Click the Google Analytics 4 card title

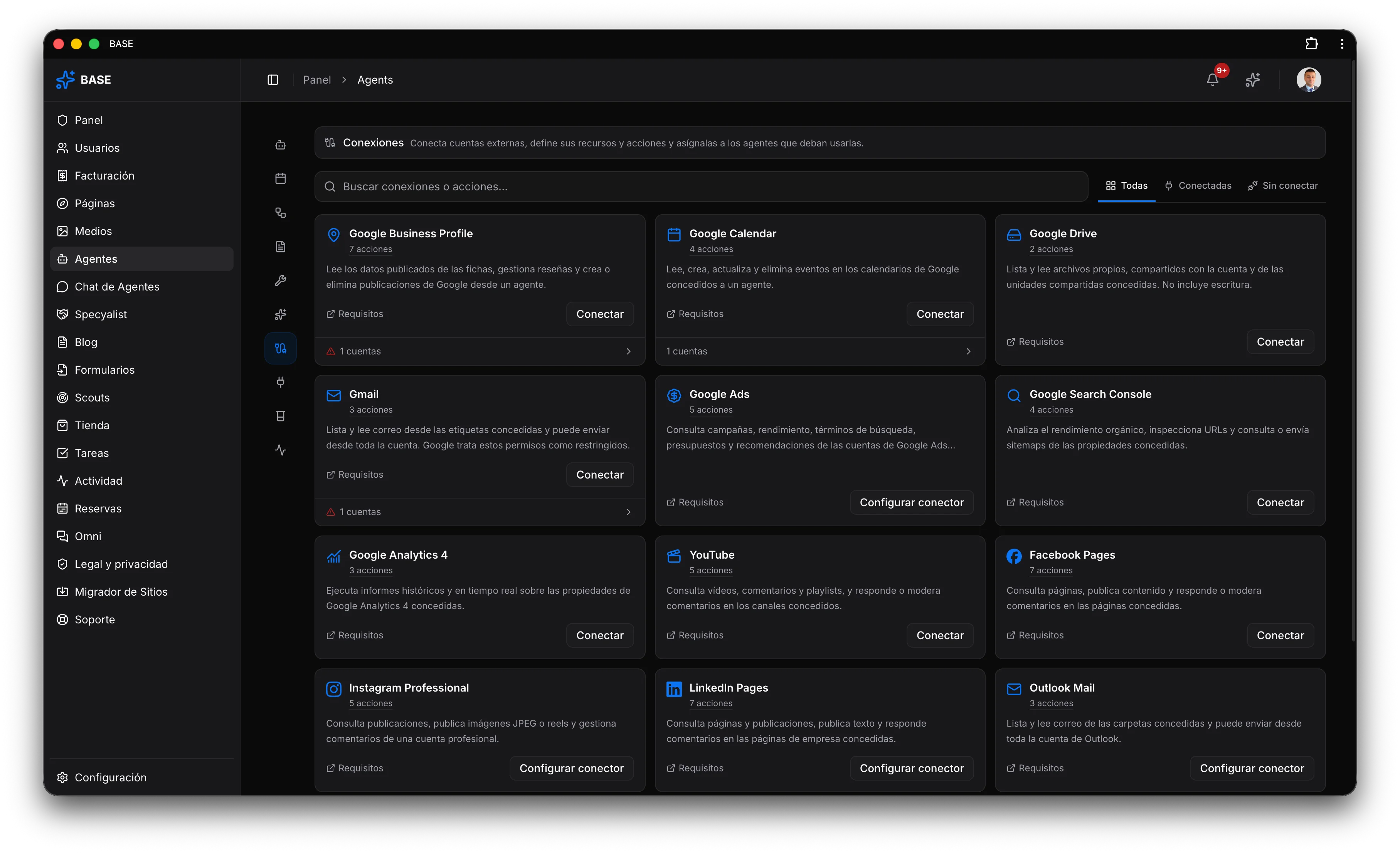(398, 556)
